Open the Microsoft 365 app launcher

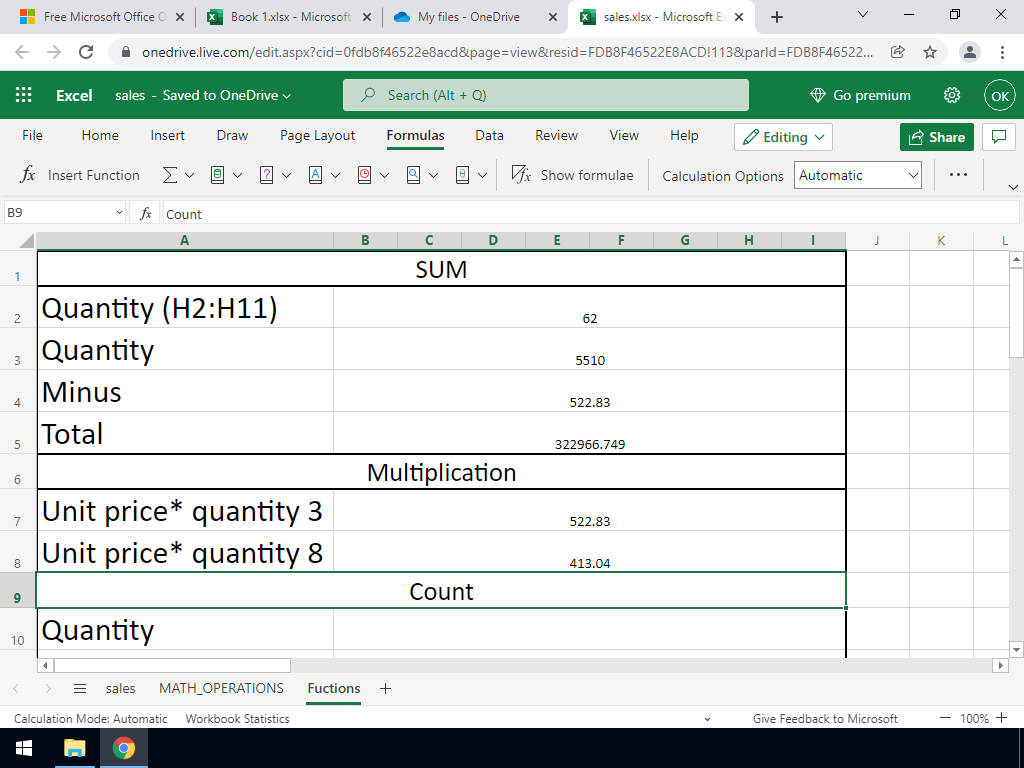24,95
